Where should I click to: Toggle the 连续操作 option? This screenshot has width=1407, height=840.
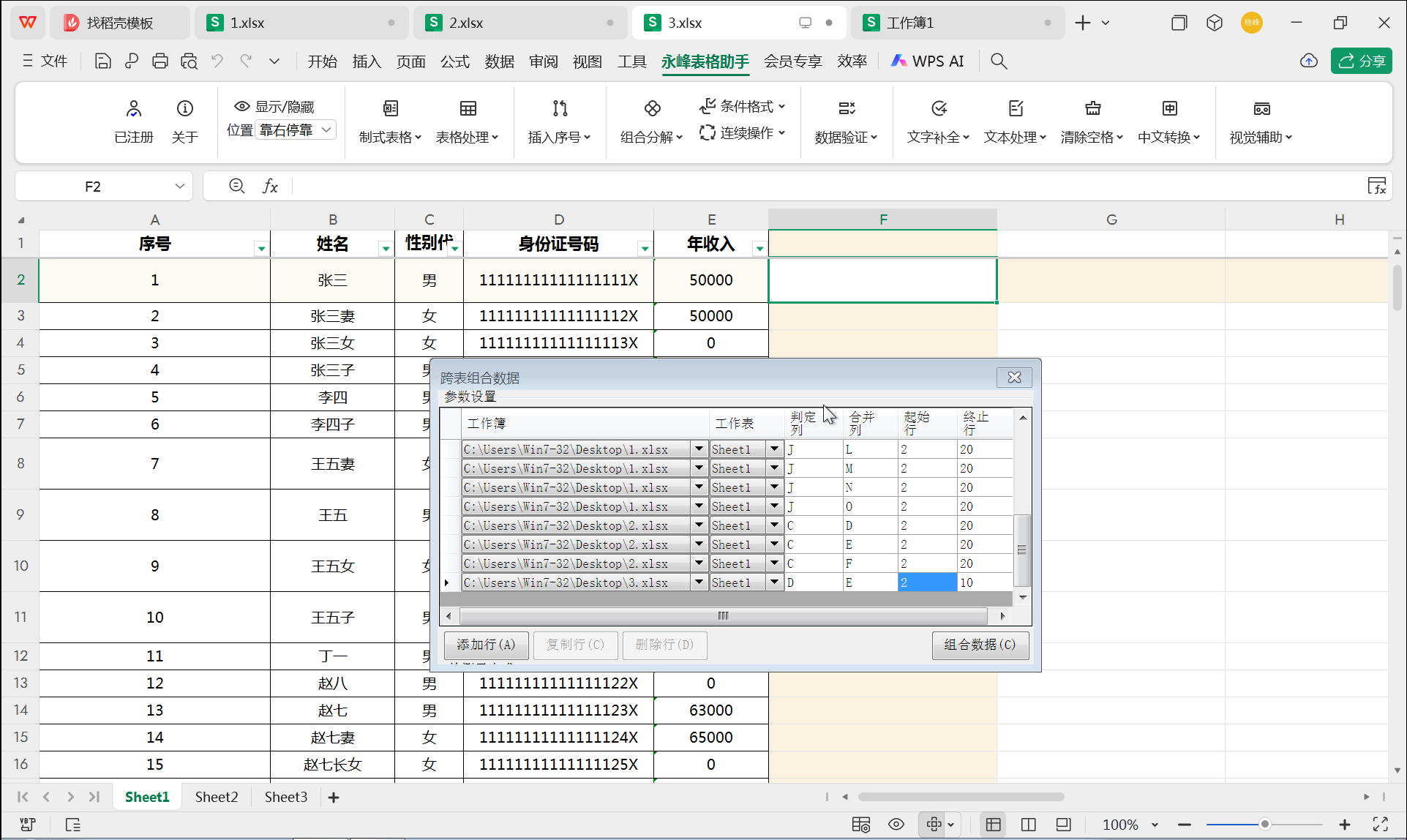pos(742,133)
